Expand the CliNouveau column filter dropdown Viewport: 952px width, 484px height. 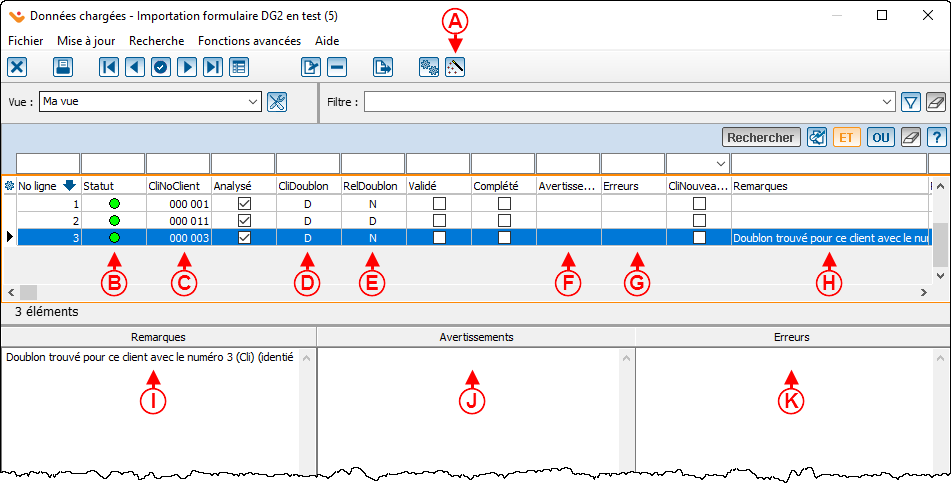(x=720, y=163)
